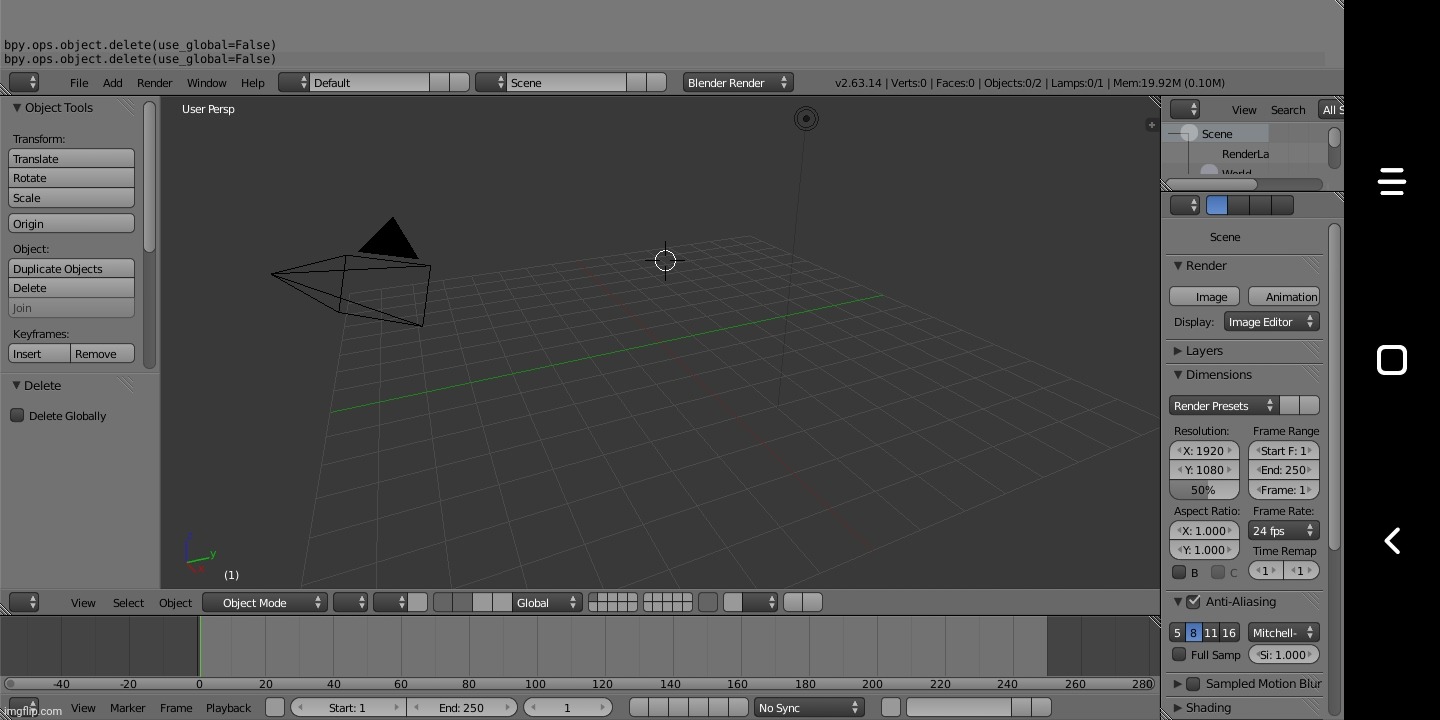
Task: Open the Blender Render engine dropdown
Action: click(738, 82)
